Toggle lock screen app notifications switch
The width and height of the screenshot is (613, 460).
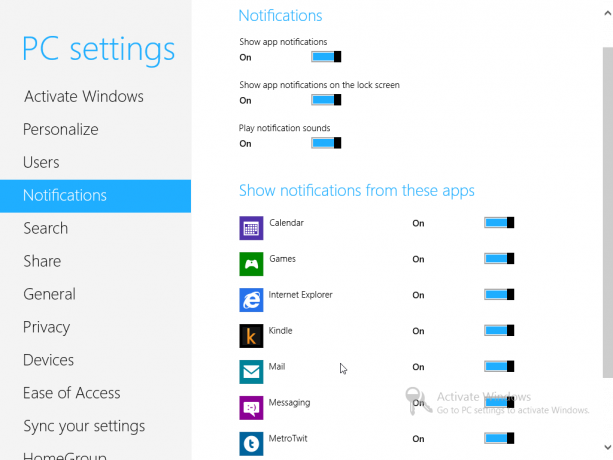click(x=326, y=100)
